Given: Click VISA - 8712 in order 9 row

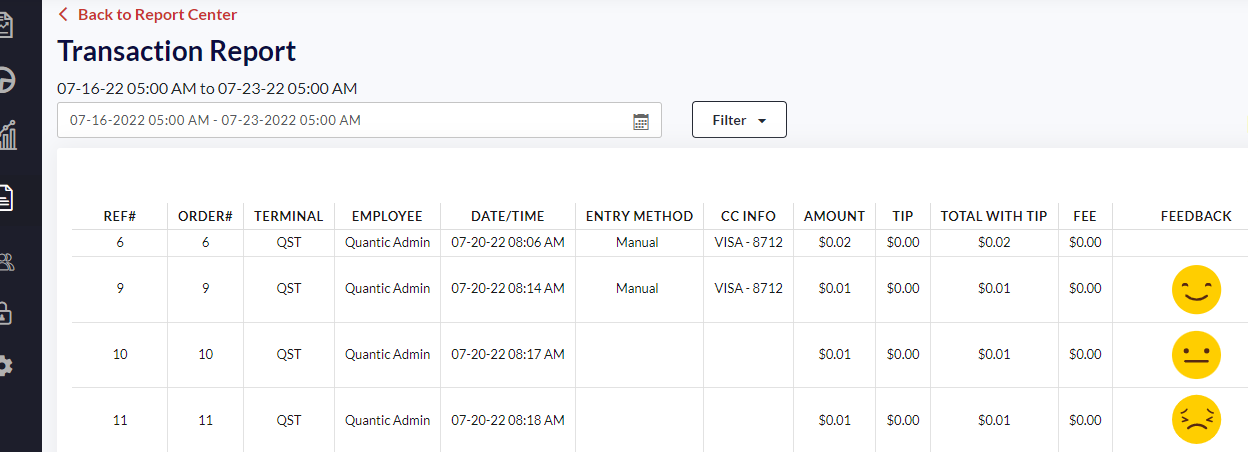Looking at the screenshot, I should pyautogui.click(x=748, y=288).
